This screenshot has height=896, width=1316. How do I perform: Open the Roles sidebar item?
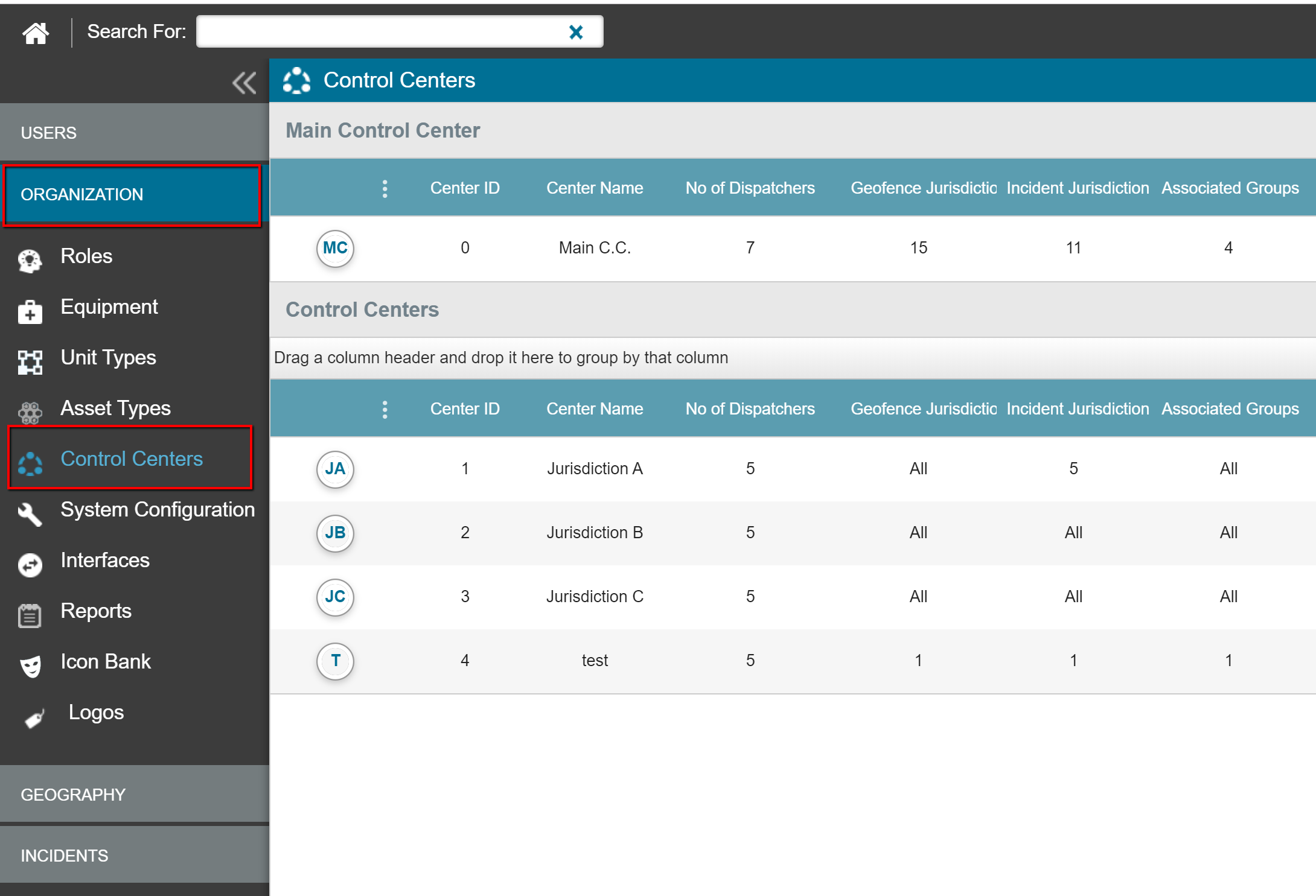pos(86,256)
